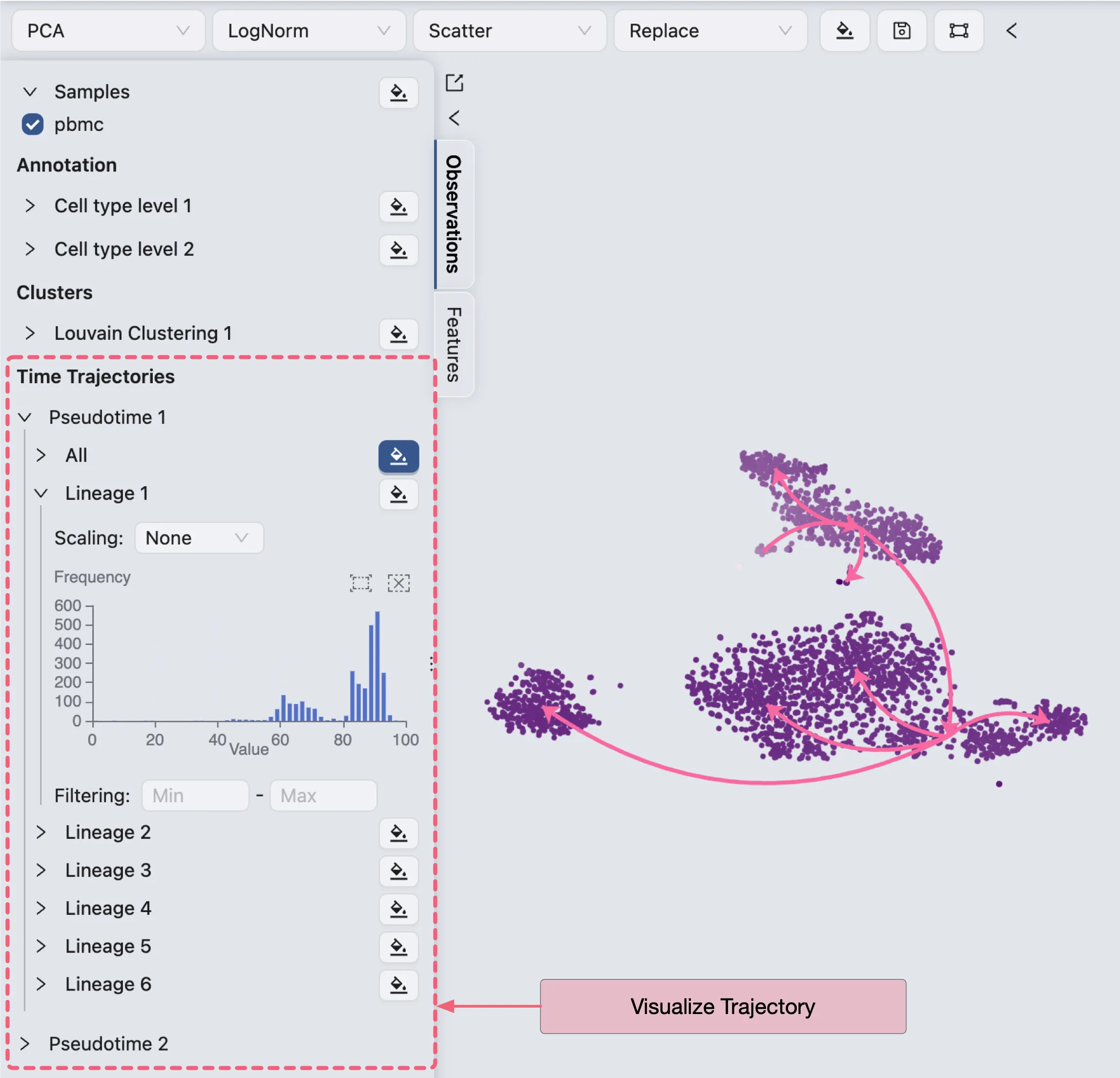Select the Observations tab
The width and height of the screenshot is (1120, 1078).
coord(454,214)
